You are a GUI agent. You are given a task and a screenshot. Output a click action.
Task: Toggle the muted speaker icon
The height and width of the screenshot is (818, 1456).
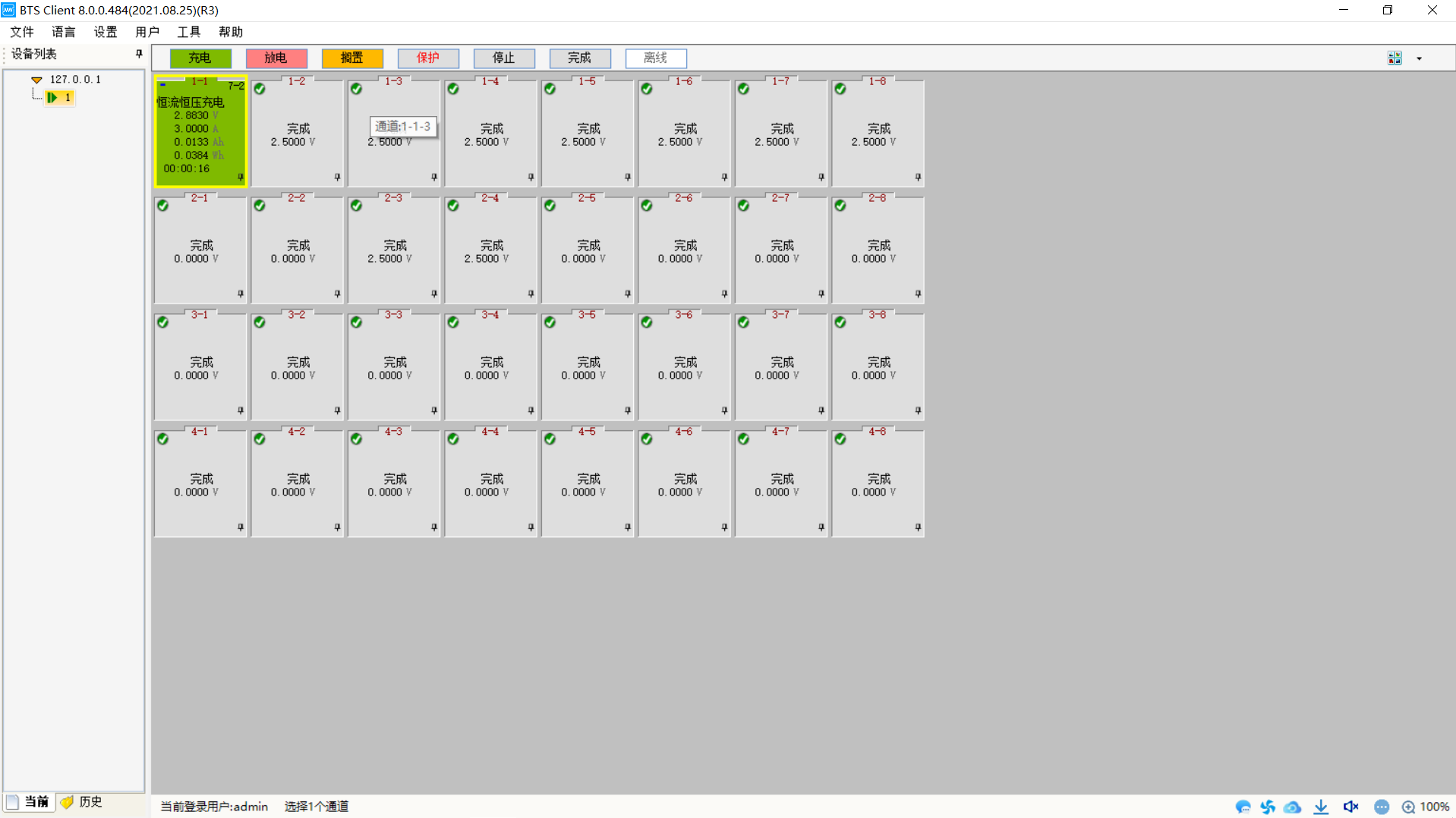click(1350, 807)
